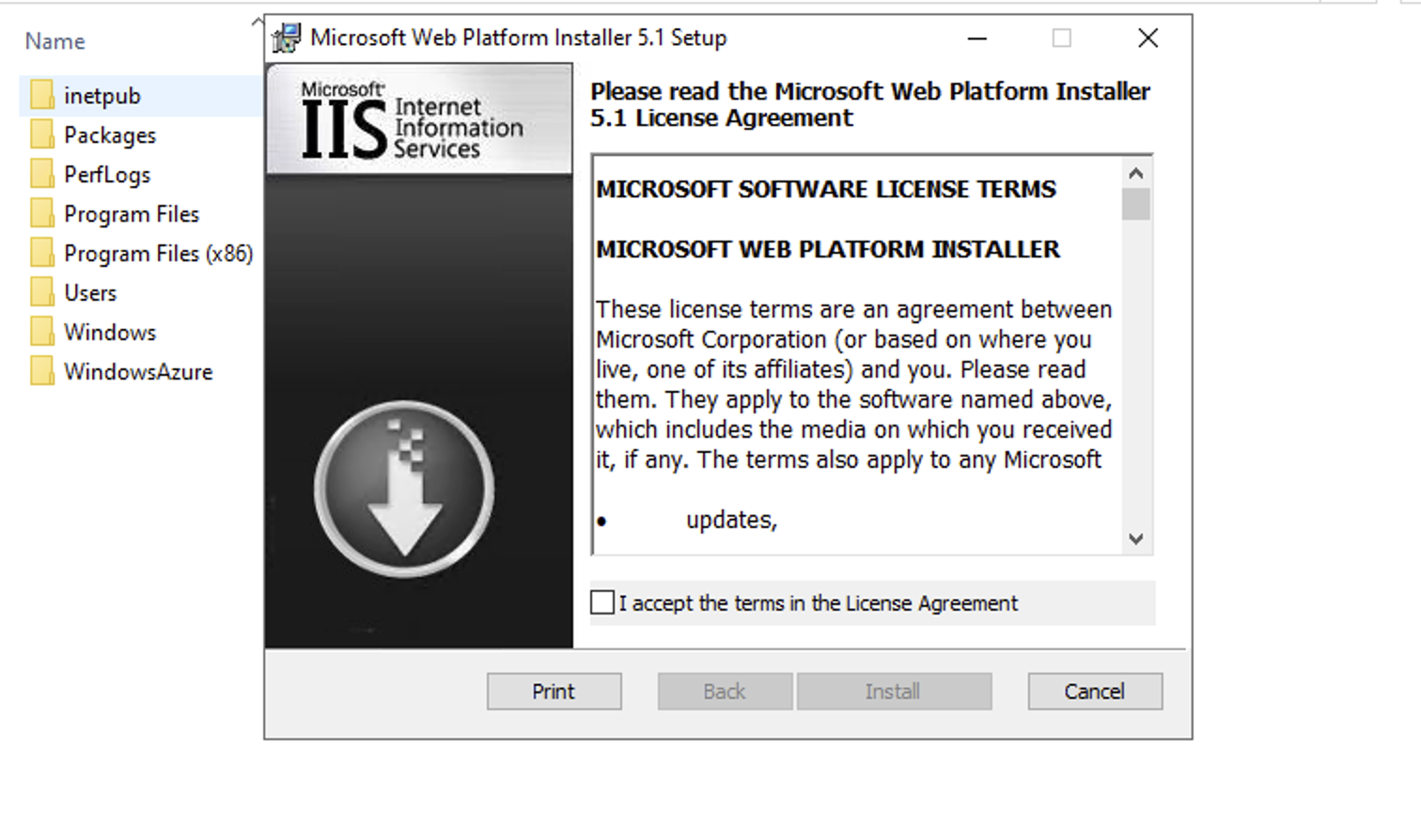This screenshot has height=840, width=1421.
Task: Accept the License Agreement terms checkbox
Action: pos(602,602)
